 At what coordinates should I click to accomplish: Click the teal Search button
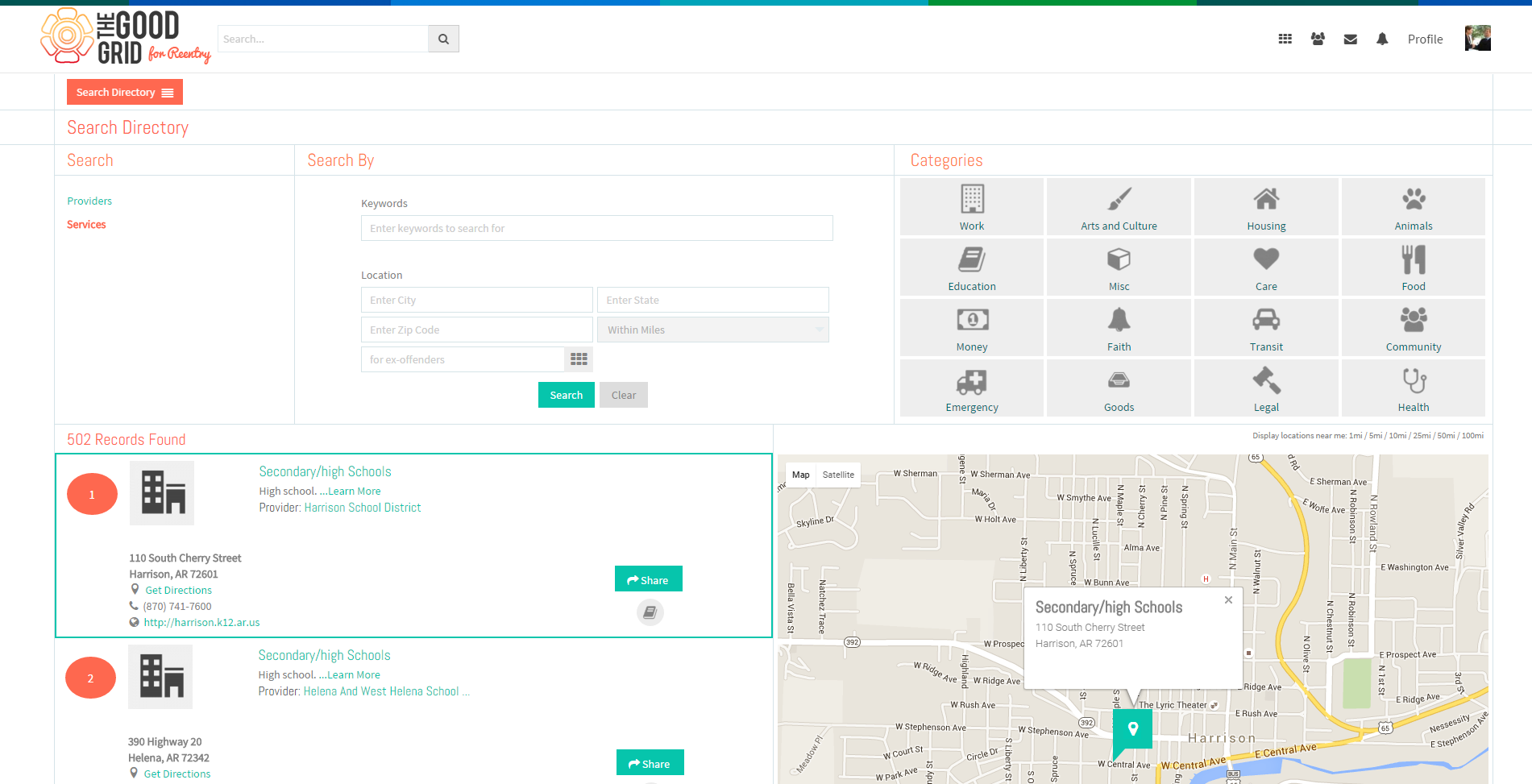click(567, 395)
